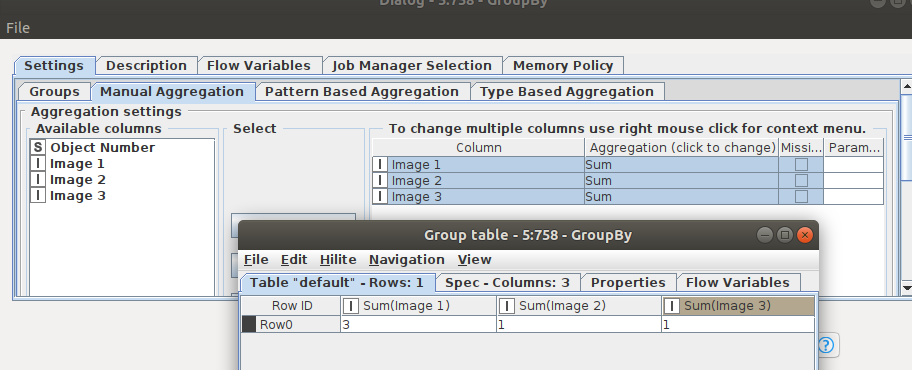Screen dimensions: 912x370
Task: Change the Sum aggregation for Image 3
Action: tap(681, 197)
